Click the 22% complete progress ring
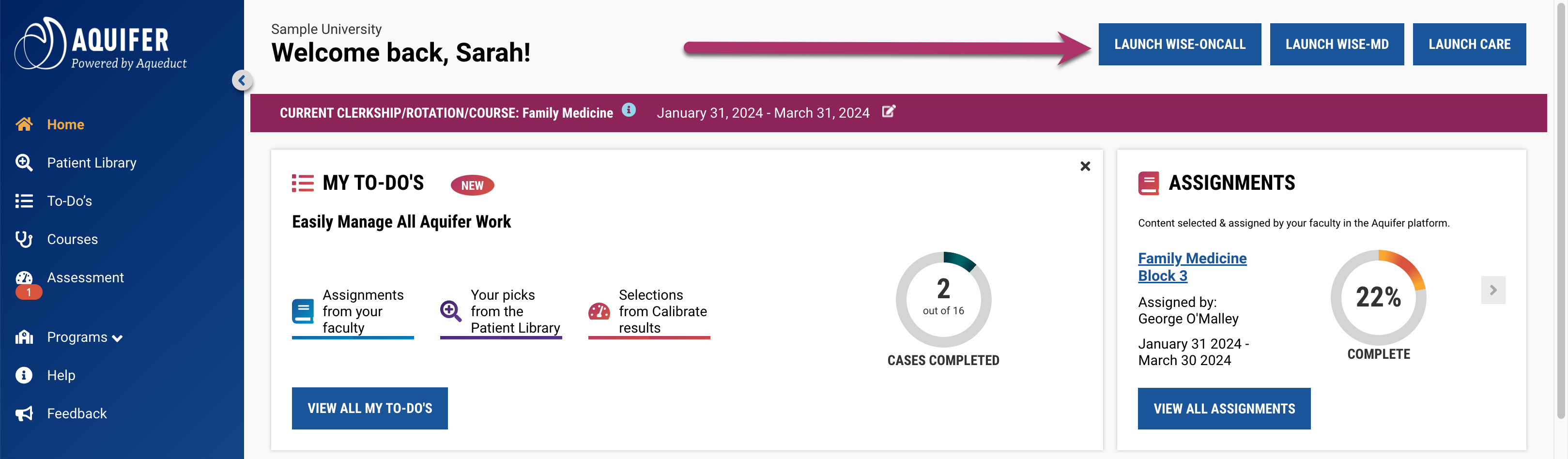Viewport: 1568px width, 459px height. tap(1378, 298)
